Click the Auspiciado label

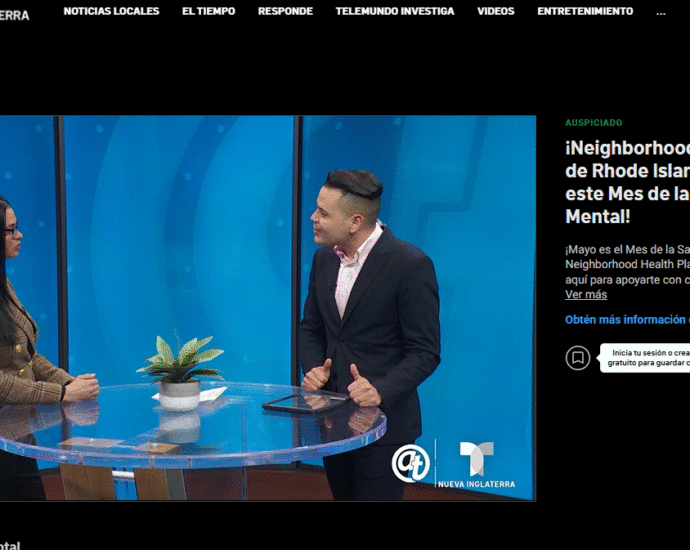594,123
